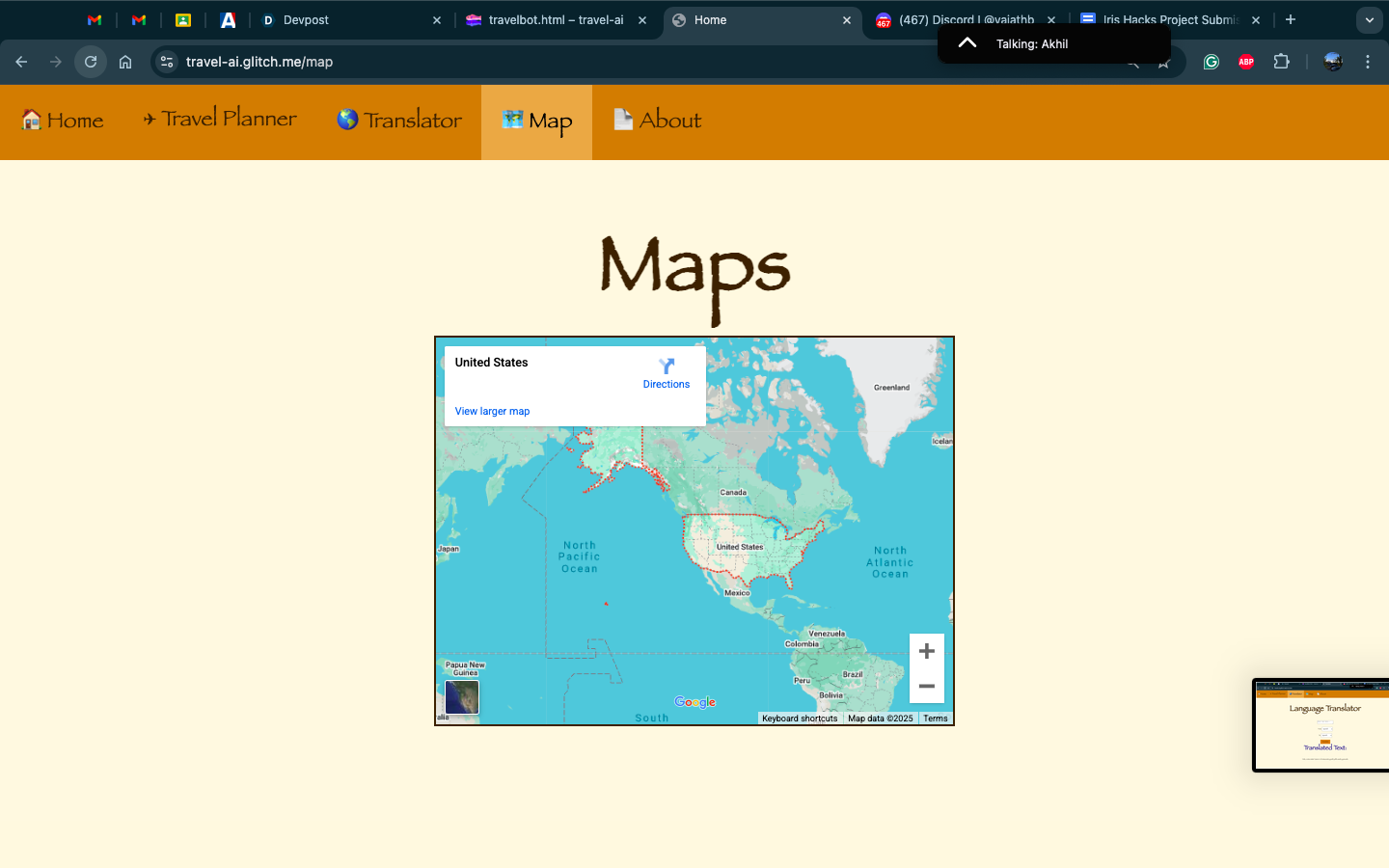Image resolution: width=1389 pixels, height=868 pixels.
Task: Click View larger map link
Action: click(492, 411)
